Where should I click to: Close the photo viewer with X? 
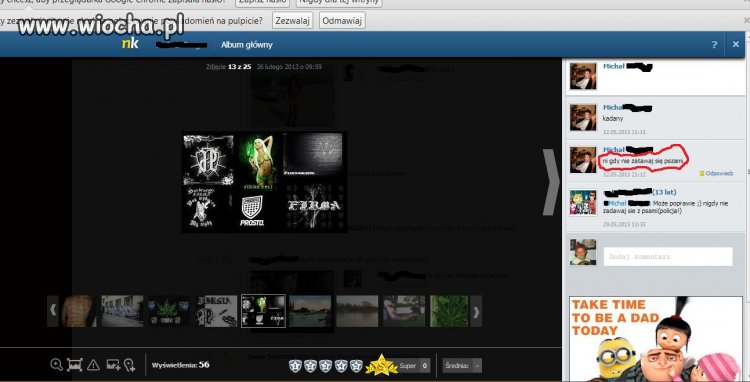click(x=736, y=44)
